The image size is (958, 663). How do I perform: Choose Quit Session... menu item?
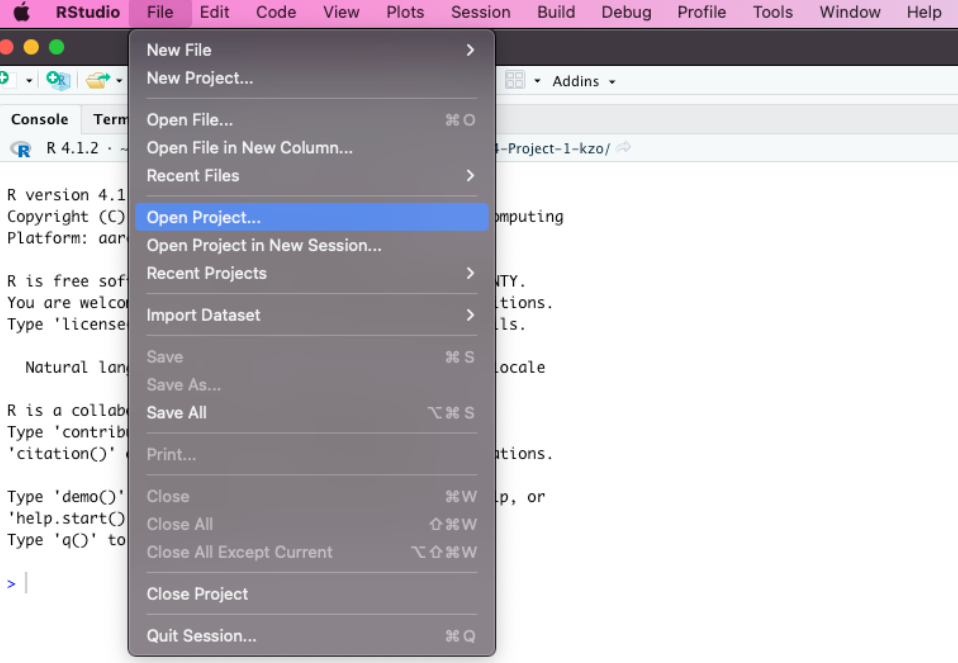[x=312, y=636]
